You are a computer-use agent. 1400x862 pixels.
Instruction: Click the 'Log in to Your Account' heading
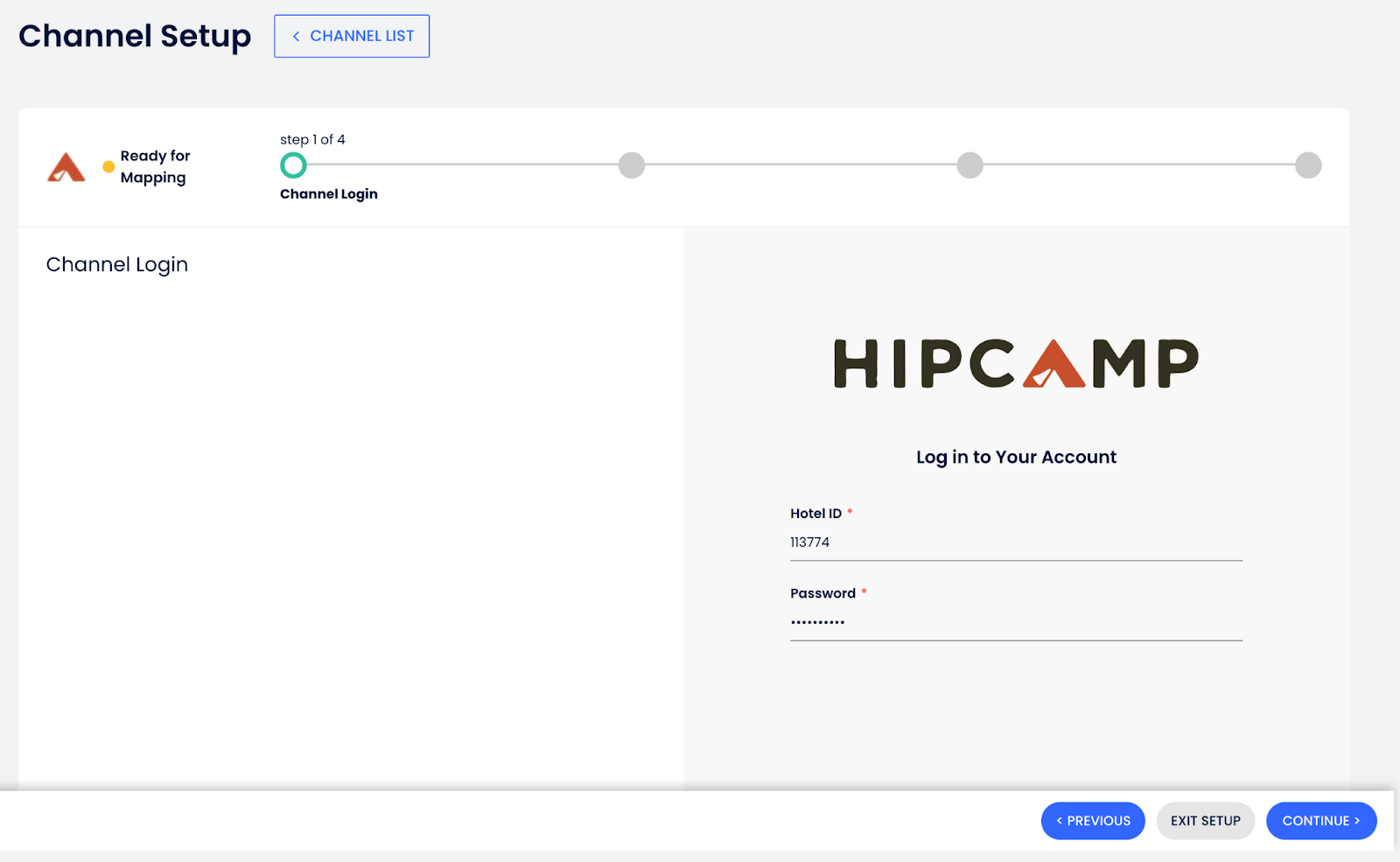[x=1016, y=457]
